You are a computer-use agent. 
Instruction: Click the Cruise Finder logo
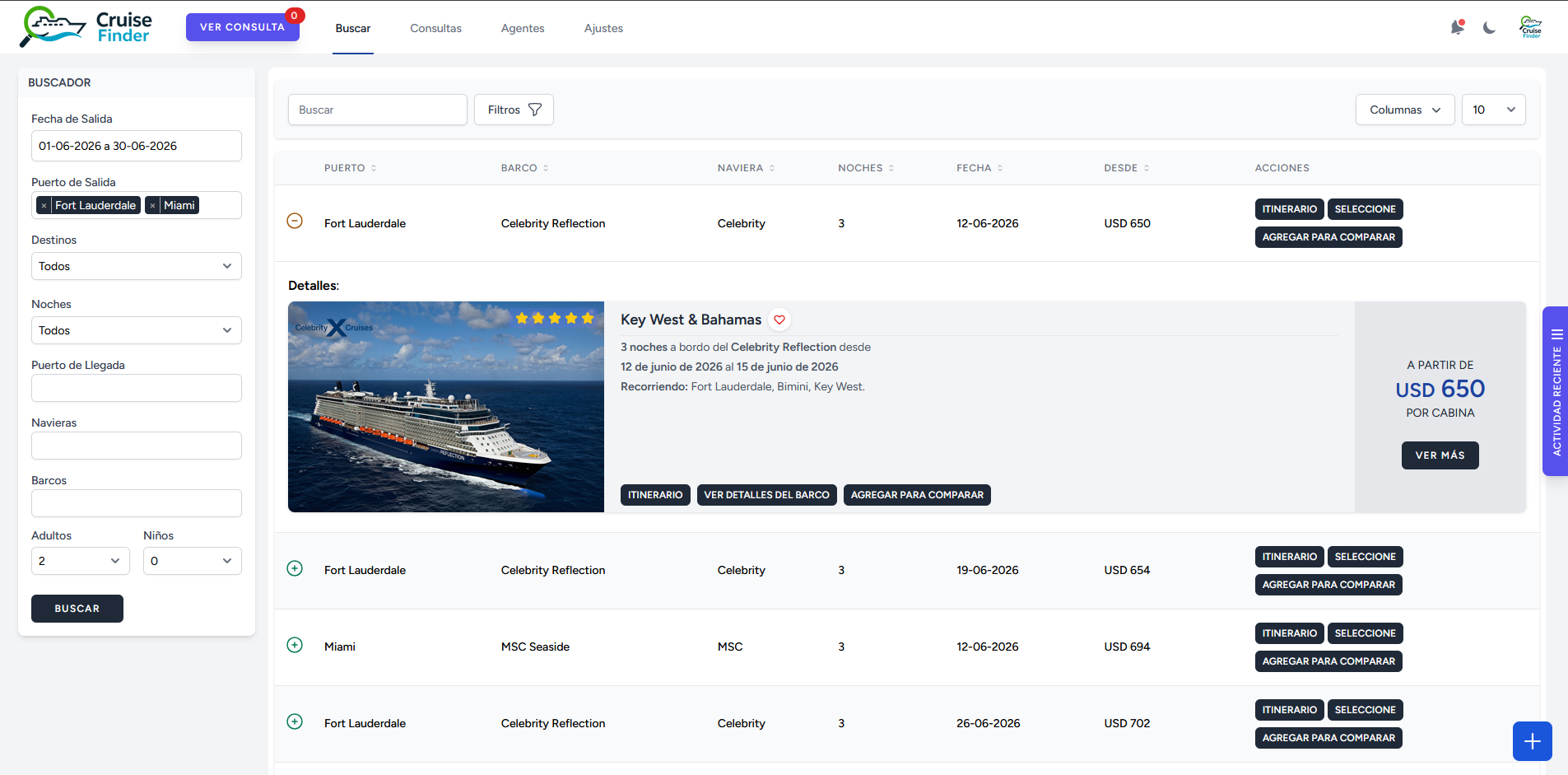[x=85, y=26]
